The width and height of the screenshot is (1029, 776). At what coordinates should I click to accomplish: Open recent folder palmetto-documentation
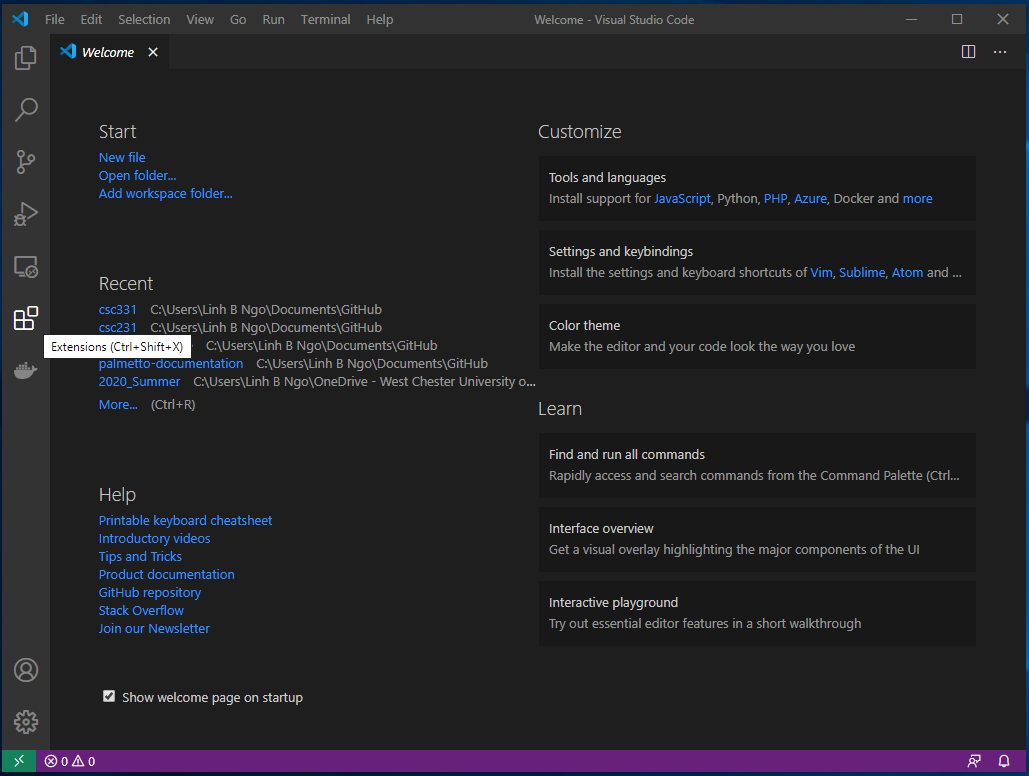(x=171, y=364)
